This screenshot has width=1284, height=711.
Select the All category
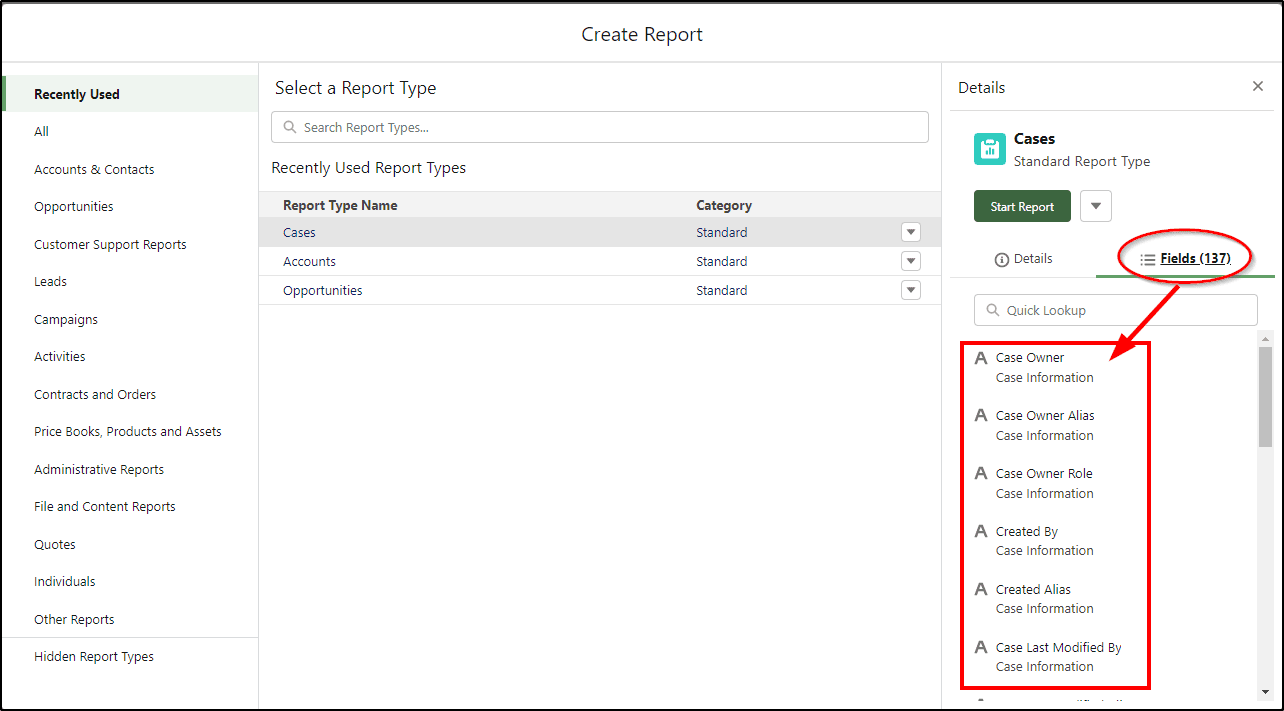130,131
